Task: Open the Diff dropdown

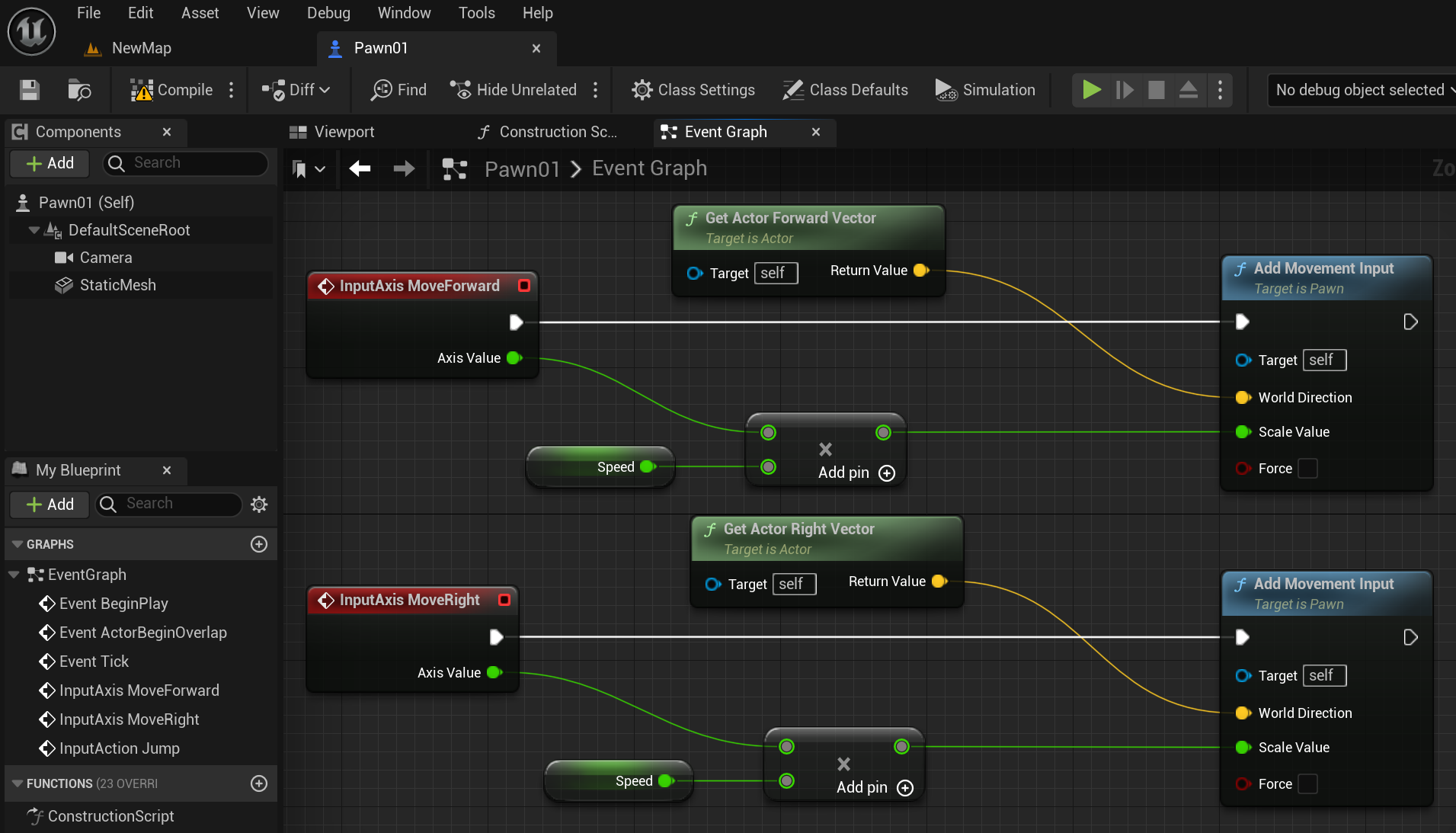Action: pyautogui.click(x=296, y=90)
